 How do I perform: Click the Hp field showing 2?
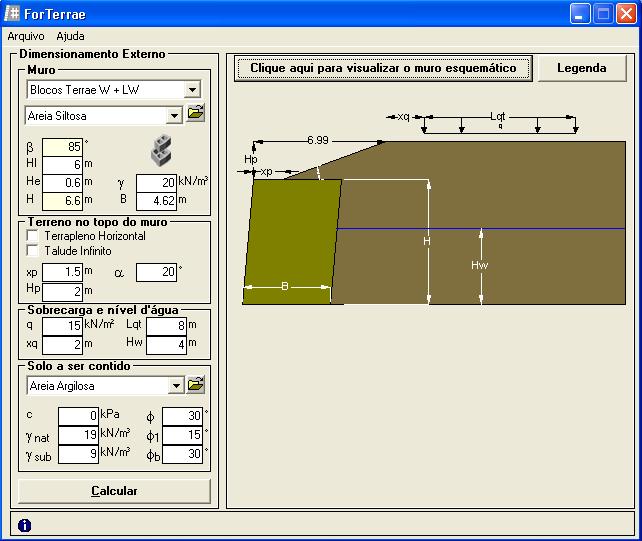[62, 292]
